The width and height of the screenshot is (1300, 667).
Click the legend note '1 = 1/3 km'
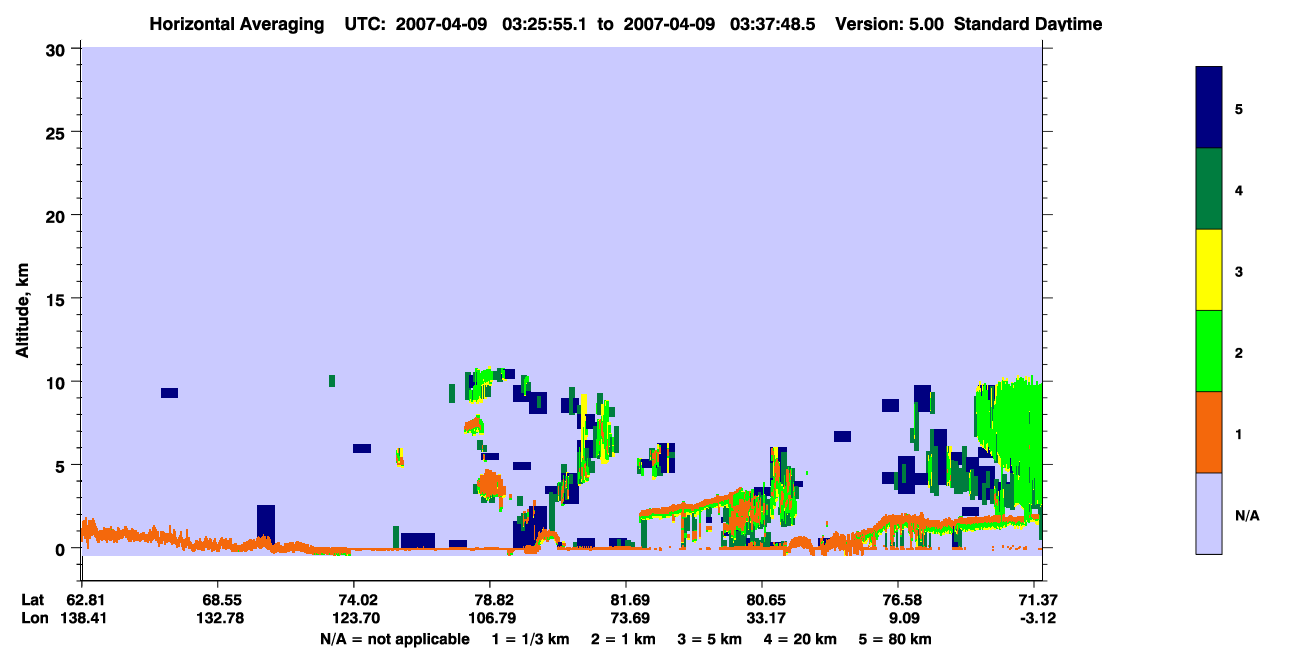(530, 639)
